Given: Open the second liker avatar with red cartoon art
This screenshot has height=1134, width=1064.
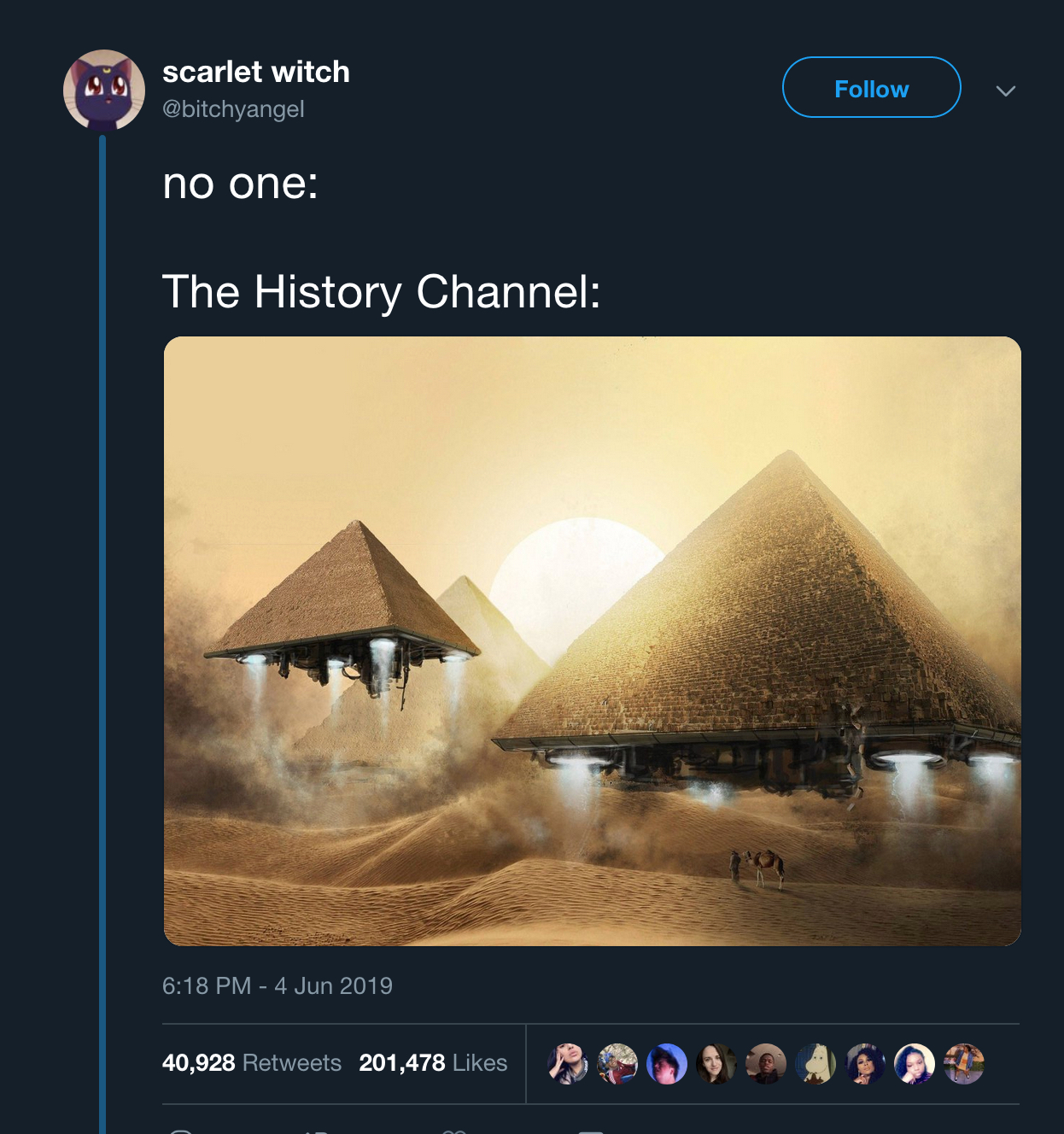Looking at the screenshot, I should [x=617, y=1064].
